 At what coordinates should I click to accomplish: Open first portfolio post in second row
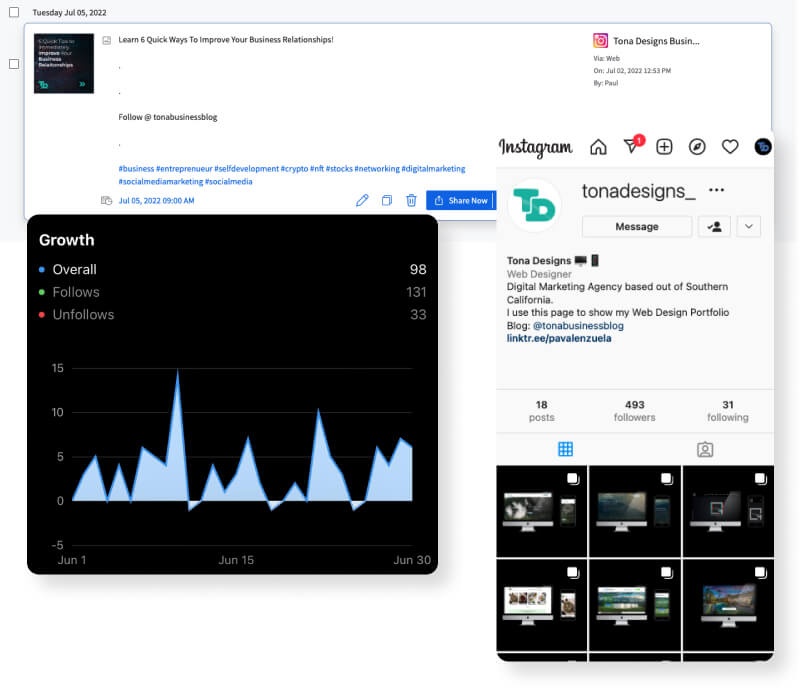click(x=541, y=605)
